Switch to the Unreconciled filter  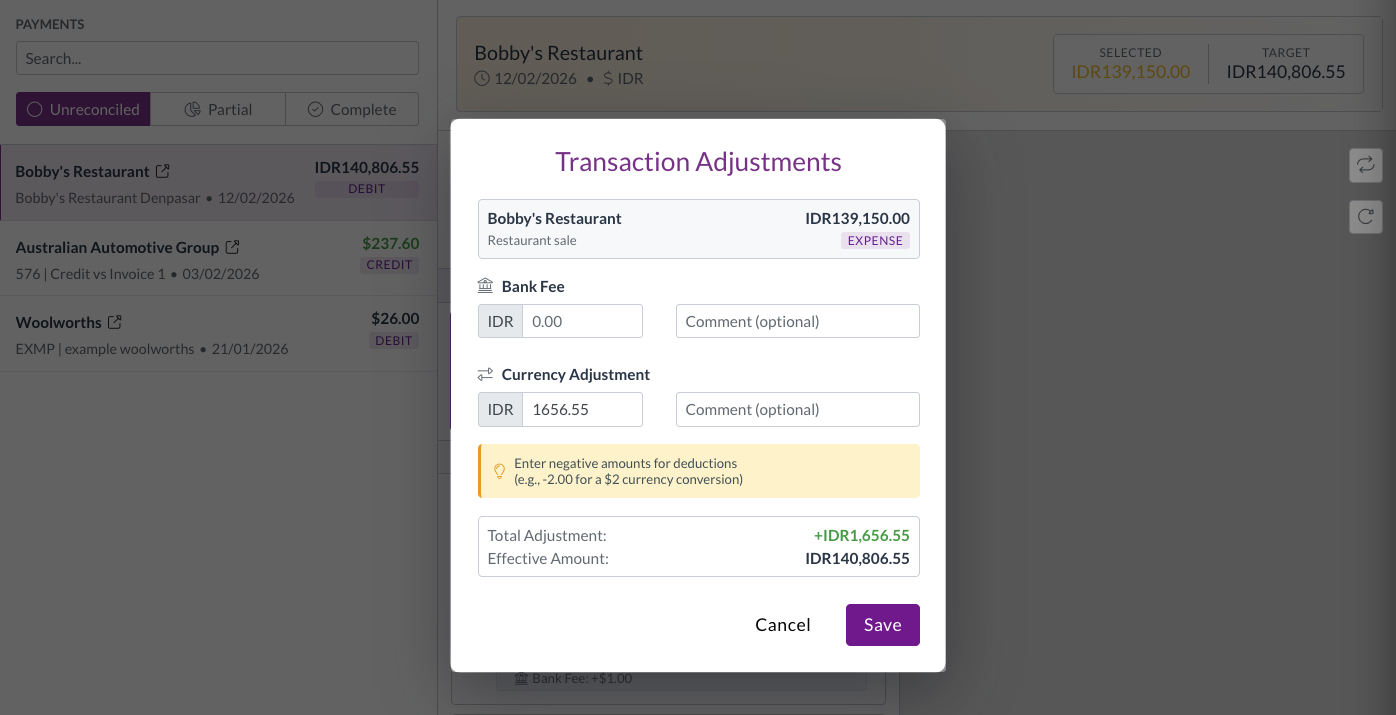83,110
